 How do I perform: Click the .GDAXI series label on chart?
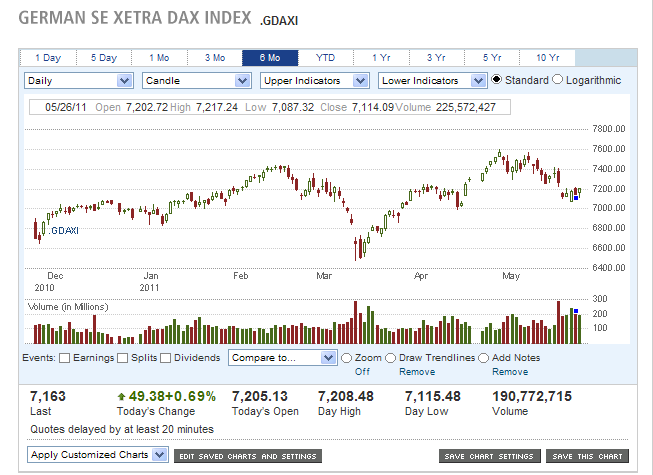click(63, 231)
